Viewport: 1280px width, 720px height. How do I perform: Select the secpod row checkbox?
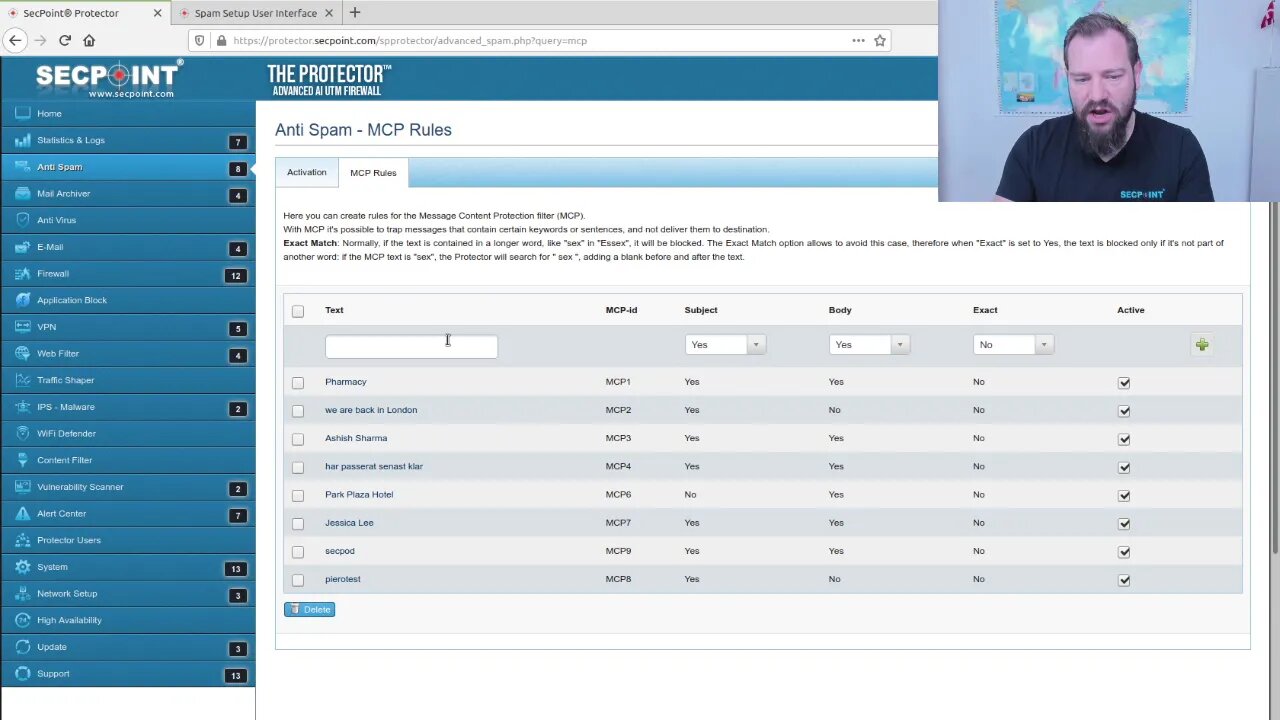click(298, 551)
